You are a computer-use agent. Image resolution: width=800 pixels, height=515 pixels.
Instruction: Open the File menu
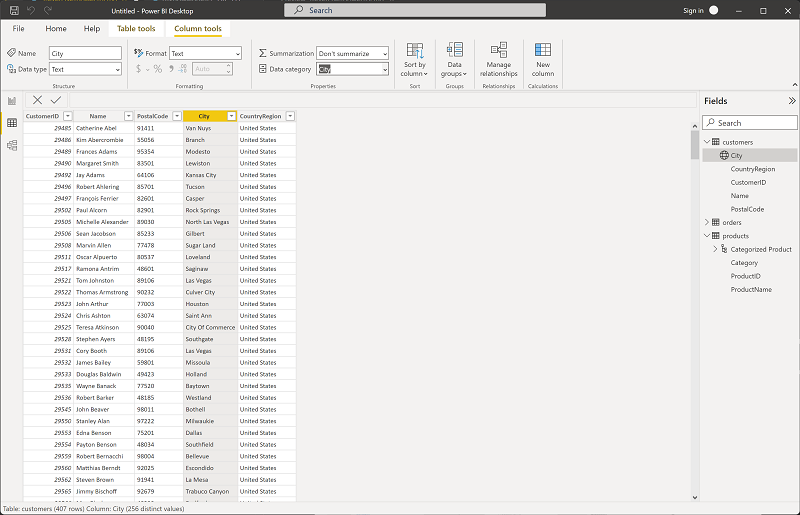[x=18, y=29]
